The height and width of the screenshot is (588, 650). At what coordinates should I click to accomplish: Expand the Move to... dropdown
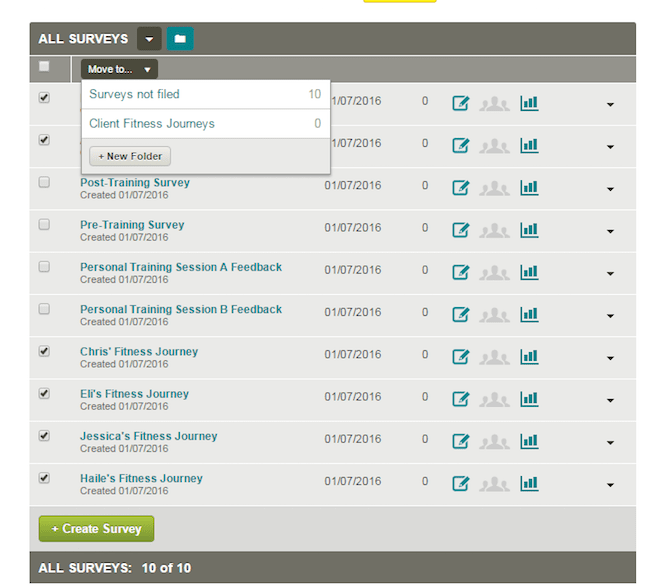point(119,69)
